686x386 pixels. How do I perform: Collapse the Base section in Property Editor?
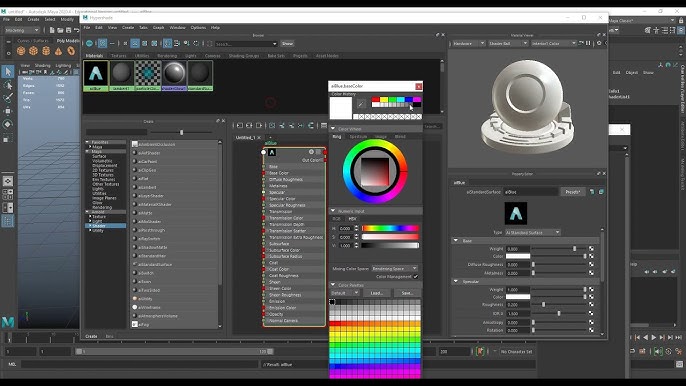(x=456, y=241)
